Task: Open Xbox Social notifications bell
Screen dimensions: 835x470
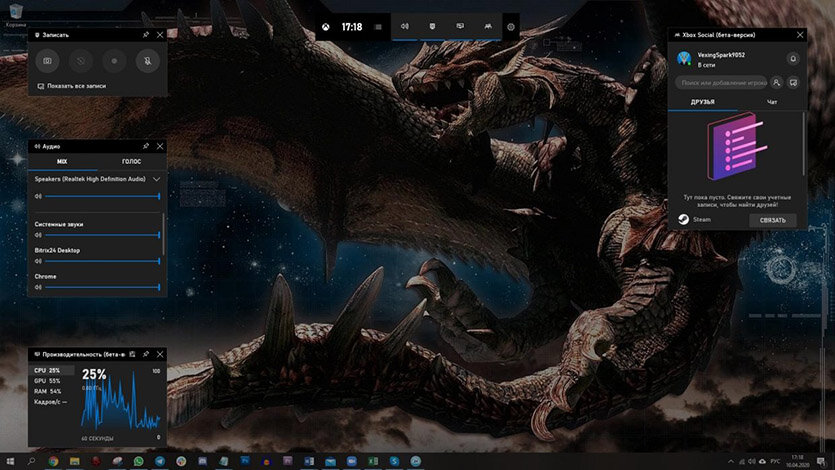Action: point(793,59)
